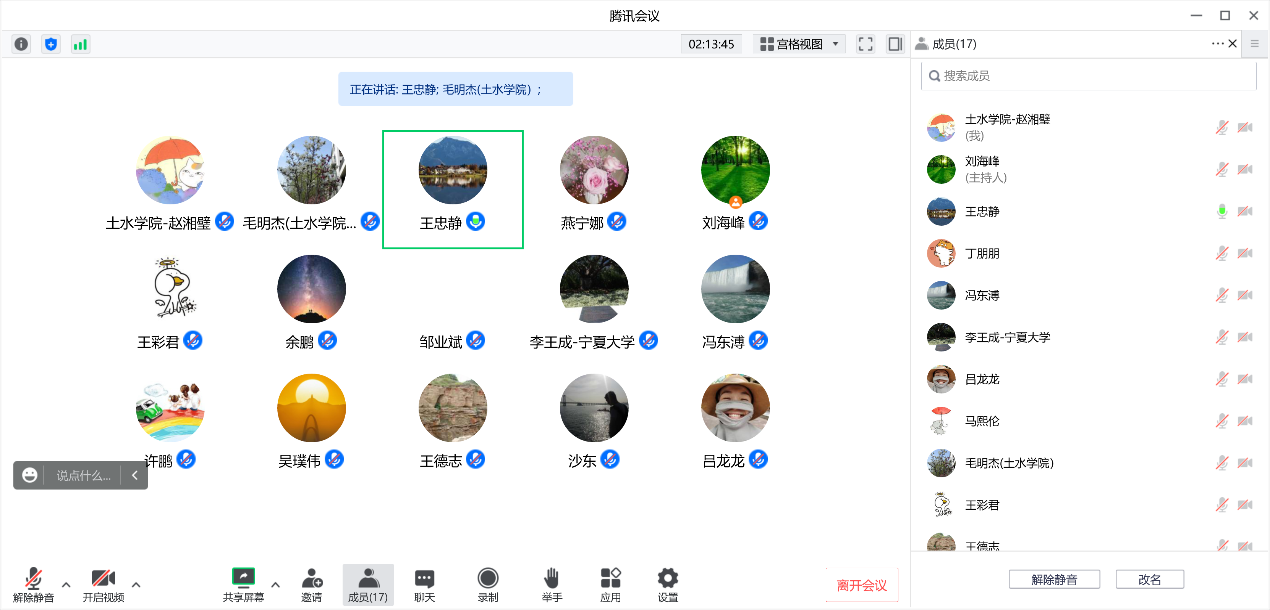Click the 搜索成员 search field
The image size is (1270, 610).
coord(1090,76)
